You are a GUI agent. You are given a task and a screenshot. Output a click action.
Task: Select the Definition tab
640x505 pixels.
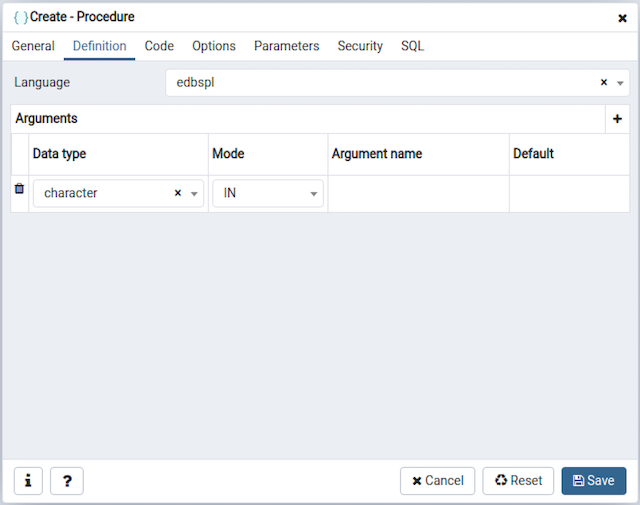[100, 46]
